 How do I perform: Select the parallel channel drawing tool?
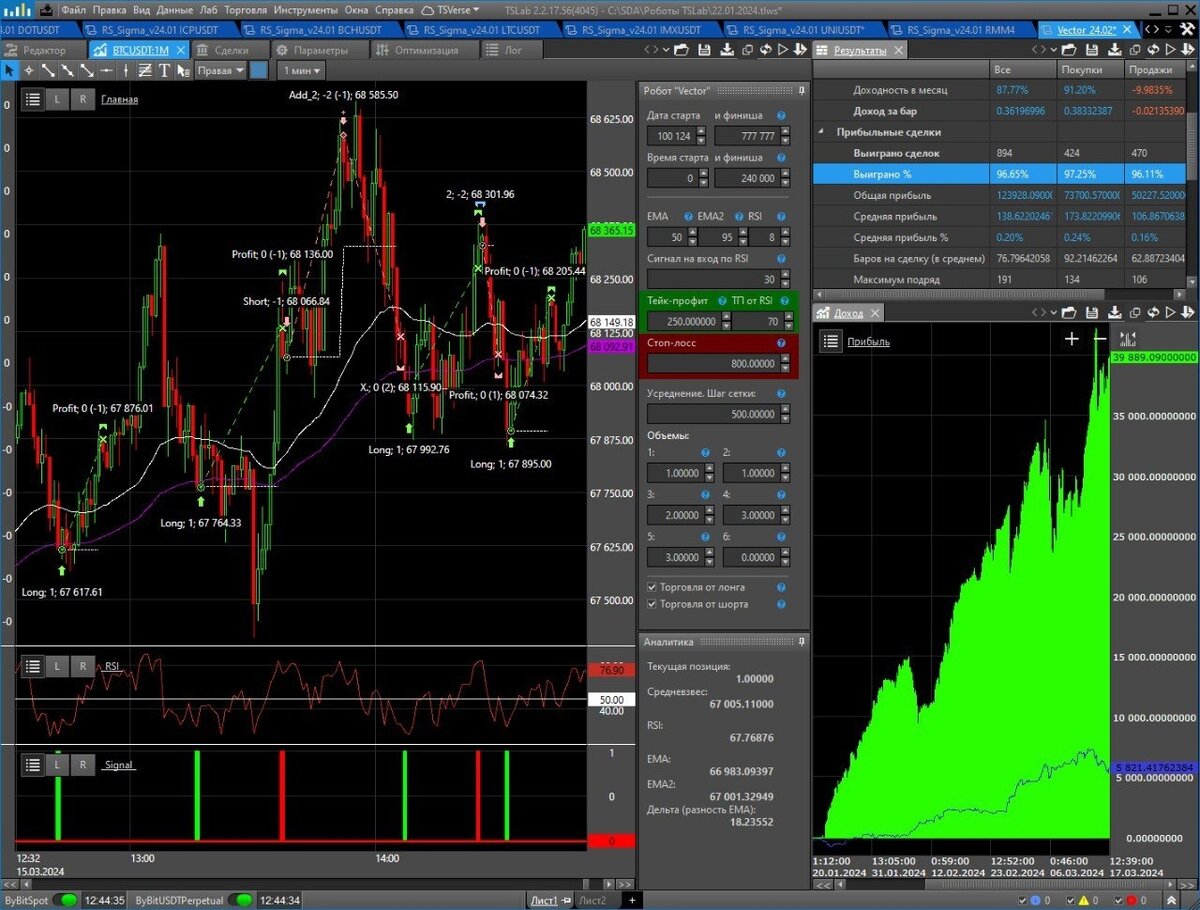click(146, 70)
